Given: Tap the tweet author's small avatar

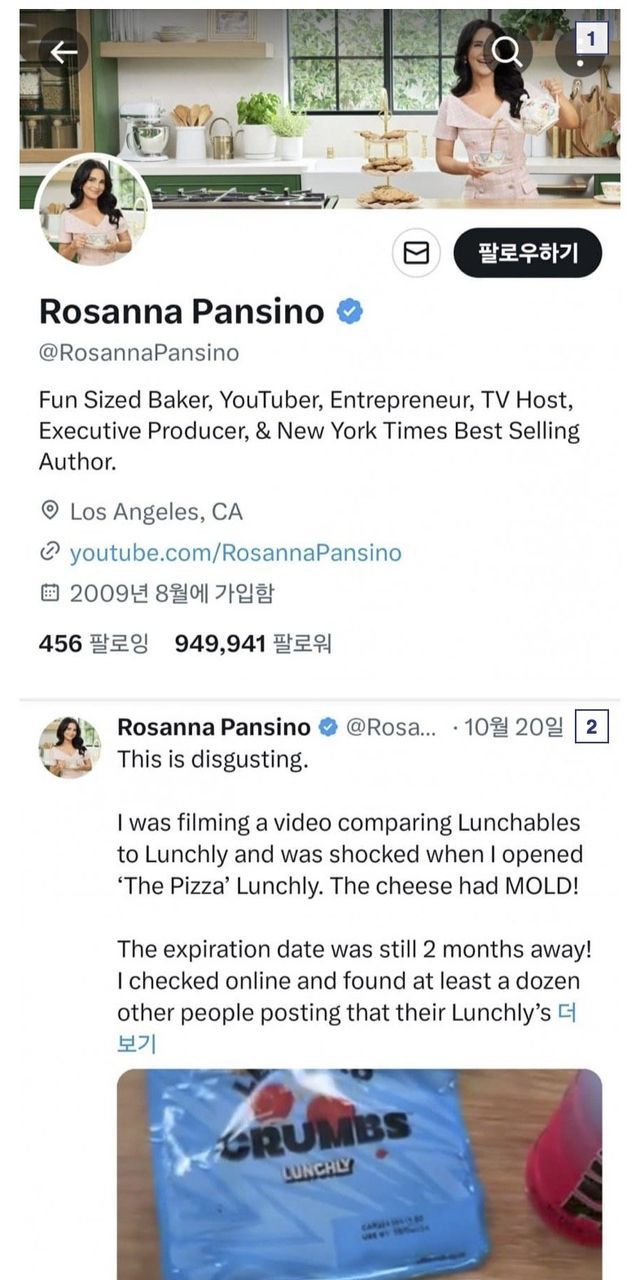Looking at the screenshot, I should 69,747.
